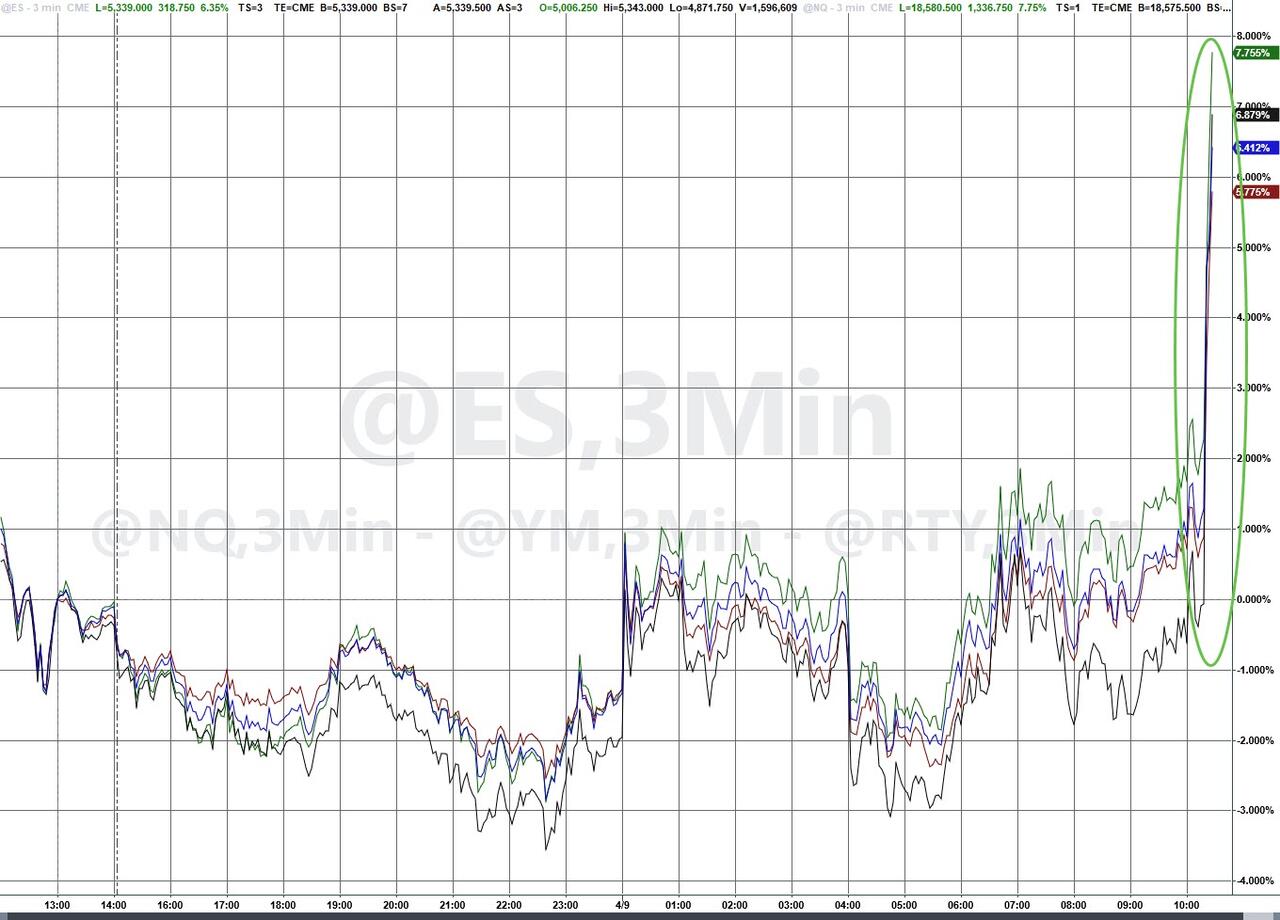1280x920 pixels.
Task: Click the black 6.879% price marker
Action: click(1254, 115)
